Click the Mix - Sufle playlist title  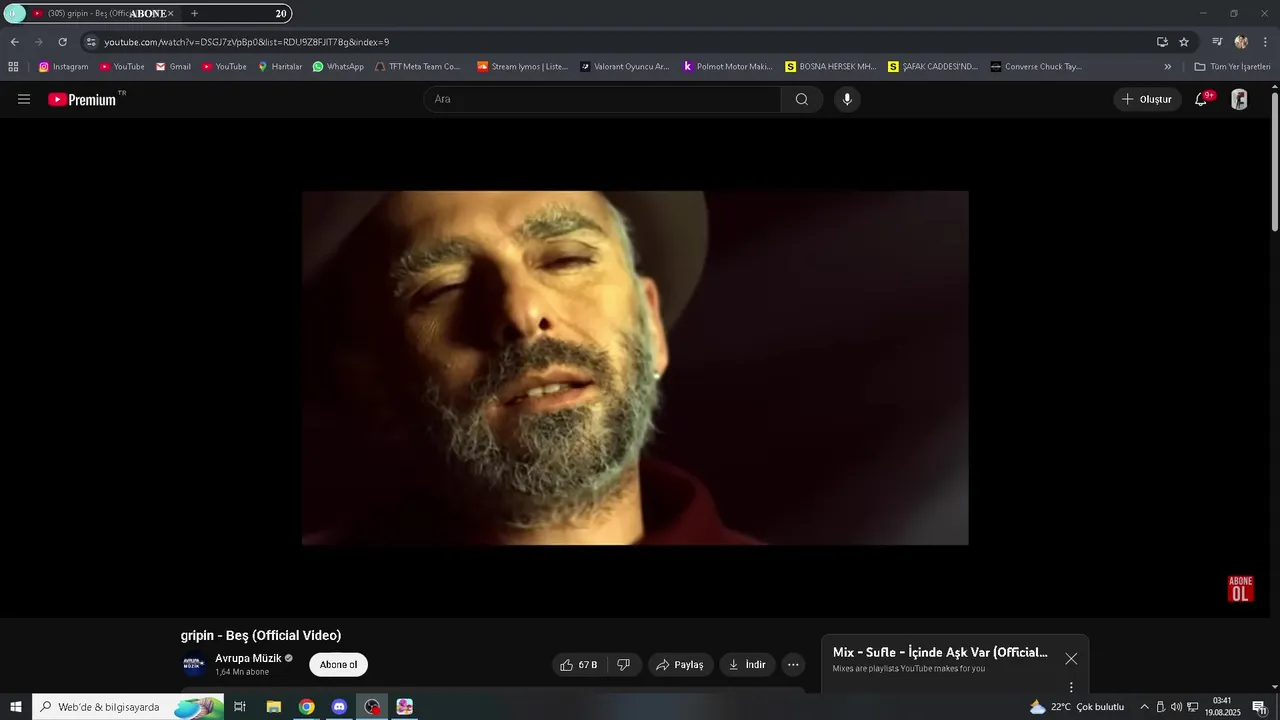point(940,652)
